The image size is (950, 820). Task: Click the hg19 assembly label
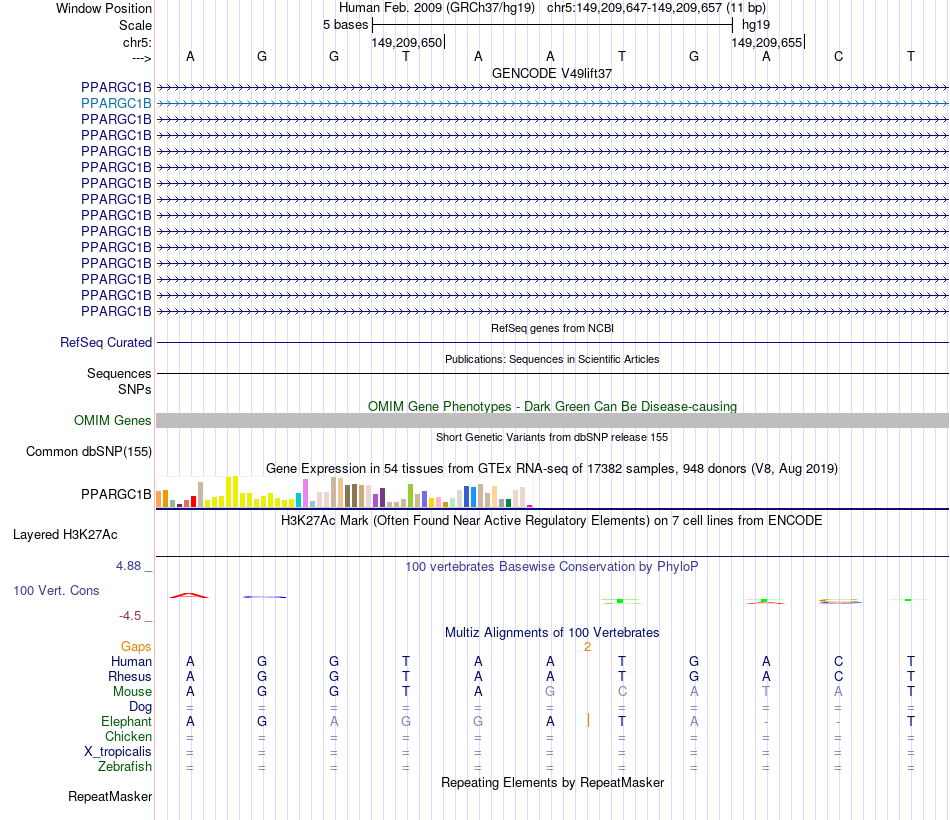point(756,25)
